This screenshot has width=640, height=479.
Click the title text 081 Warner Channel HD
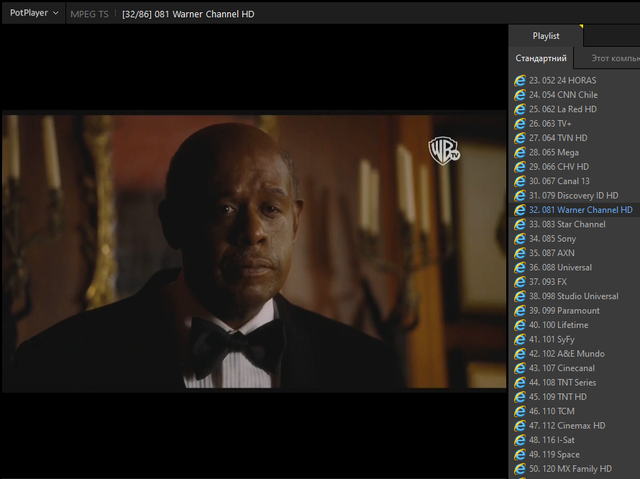click(204, 14)
